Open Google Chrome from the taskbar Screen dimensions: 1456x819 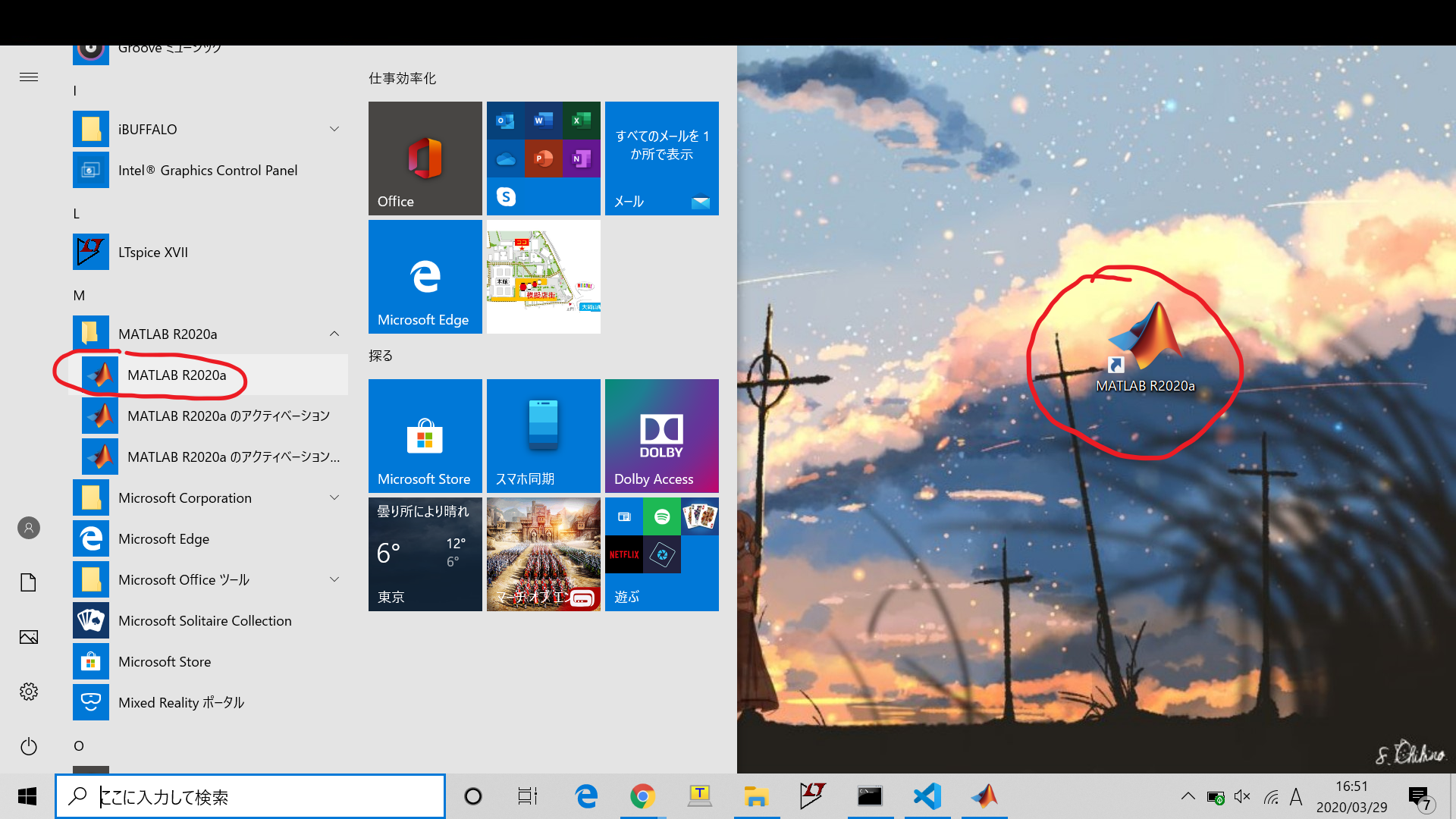642,796
